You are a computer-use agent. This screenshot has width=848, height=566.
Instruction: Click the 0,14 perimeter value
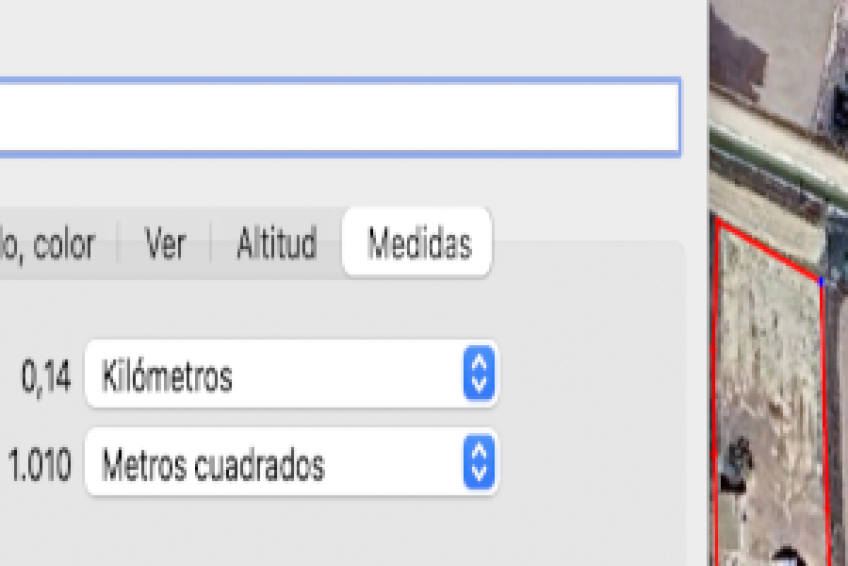[x=46, y=377]
